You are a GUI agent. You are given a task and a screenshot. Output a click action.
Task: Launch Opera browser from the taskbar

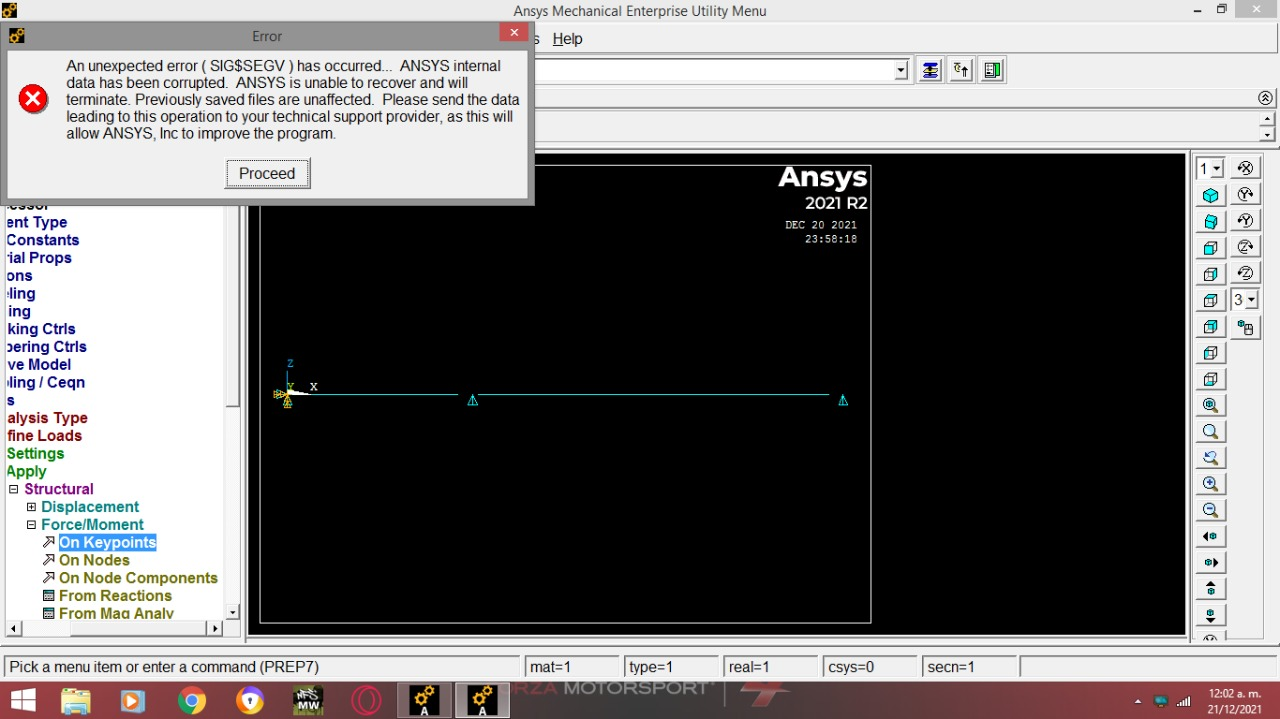pos(365,701)
